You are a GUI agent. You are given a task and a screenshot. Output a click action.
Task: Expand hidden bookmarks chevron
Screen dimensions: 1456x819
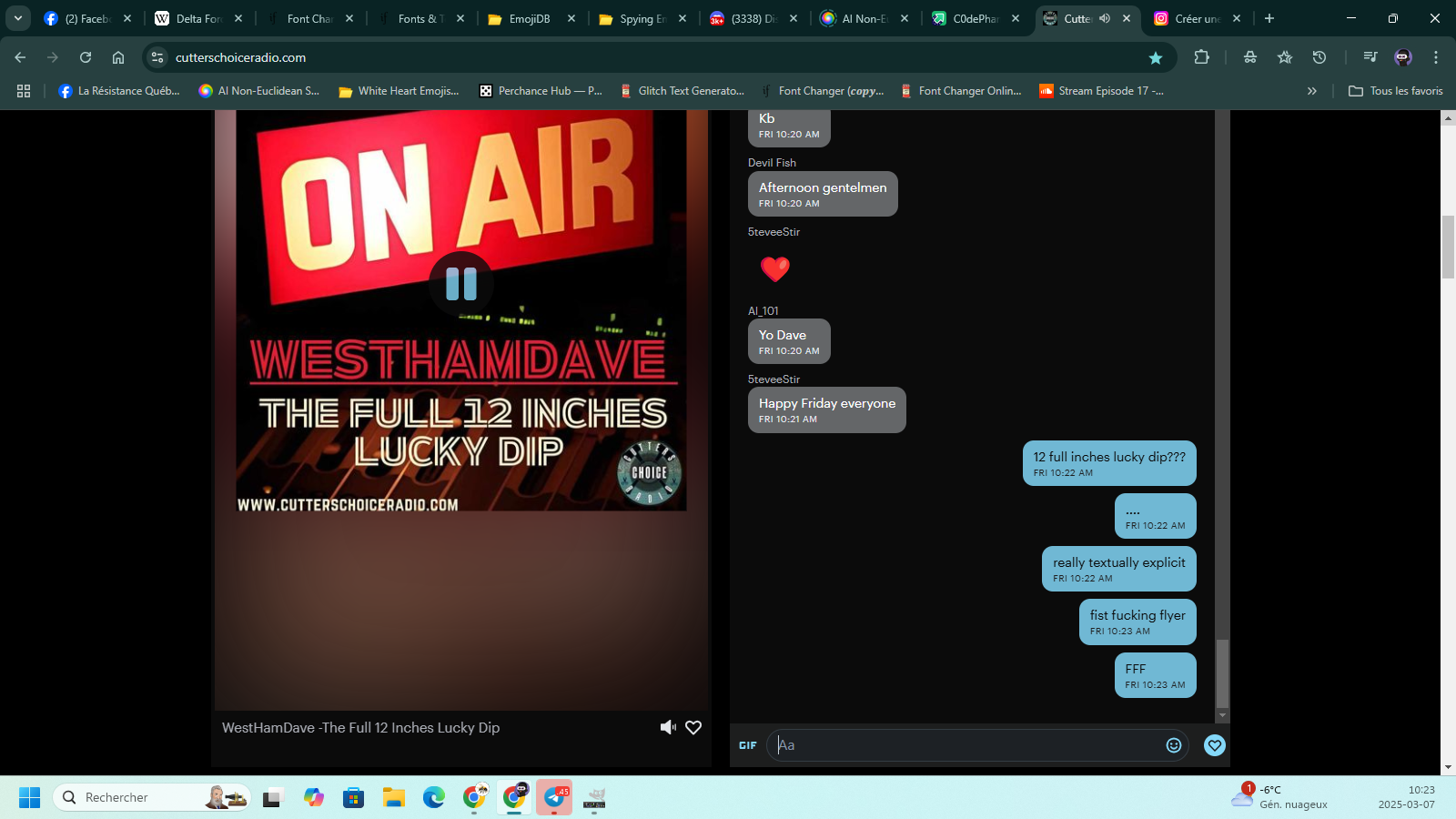[1311, 91]
